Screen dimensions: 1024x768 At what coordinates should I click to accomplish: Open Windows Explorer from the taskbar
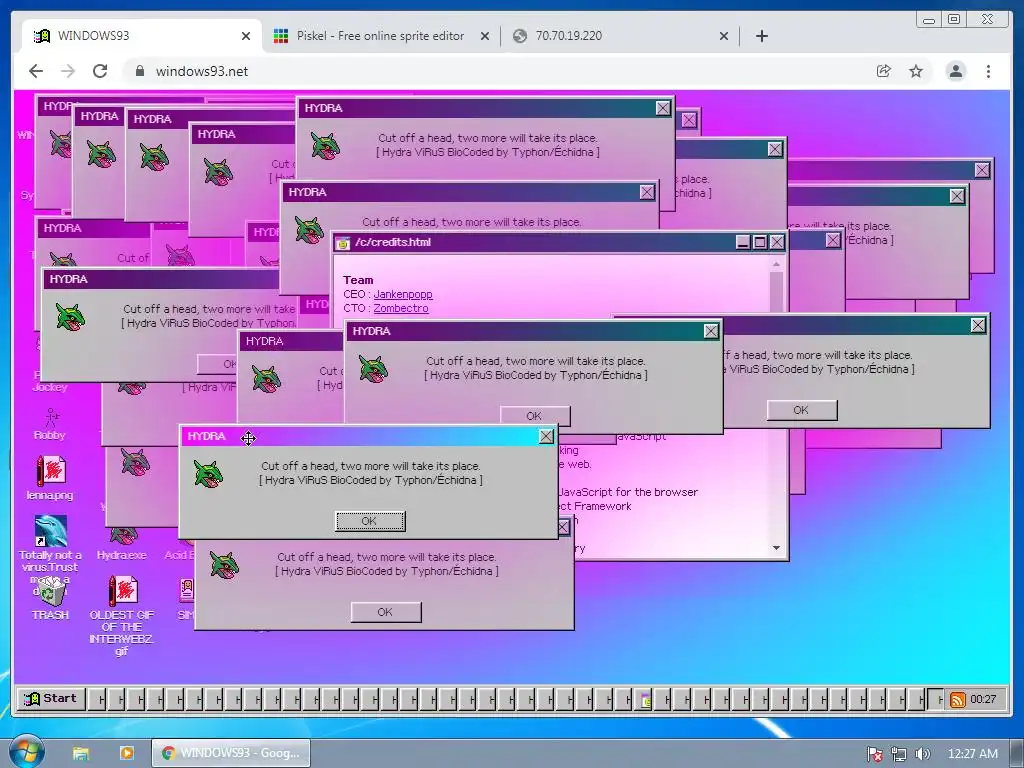coord(81,753)
